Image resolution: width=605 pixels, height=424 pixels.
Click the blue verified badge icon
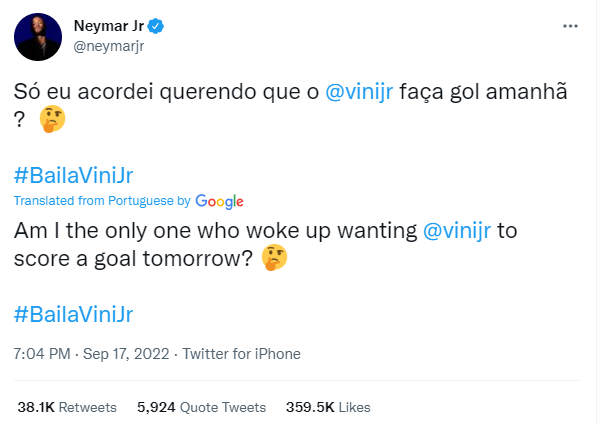click(158, 25)
